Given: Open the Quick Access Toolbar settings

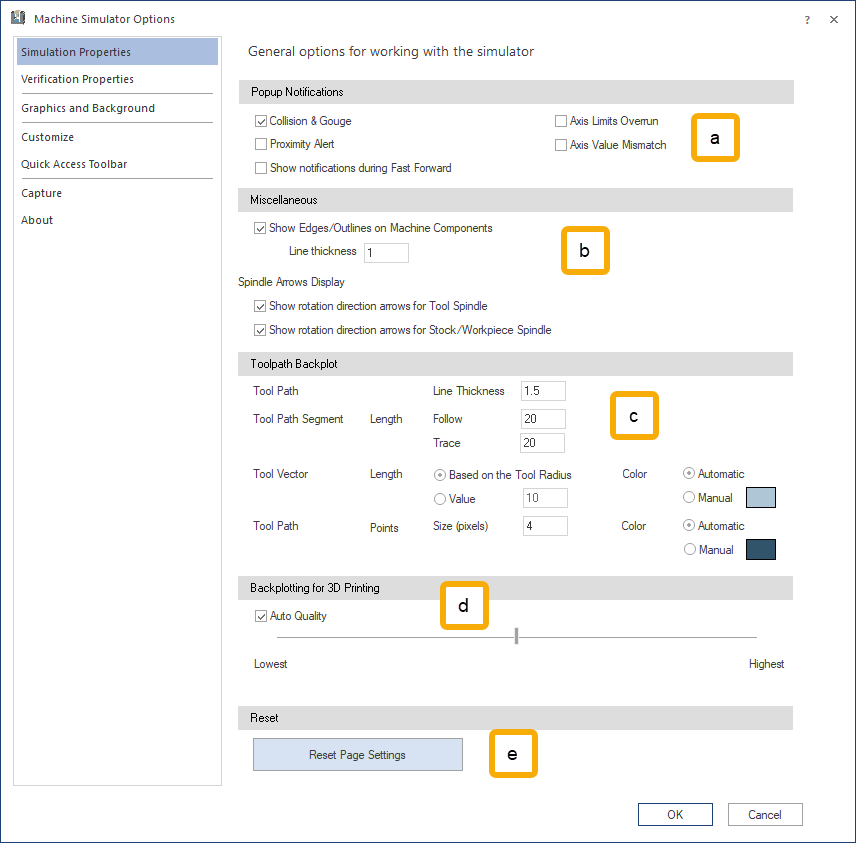Looking at the screenshot, I should [74, 164].
